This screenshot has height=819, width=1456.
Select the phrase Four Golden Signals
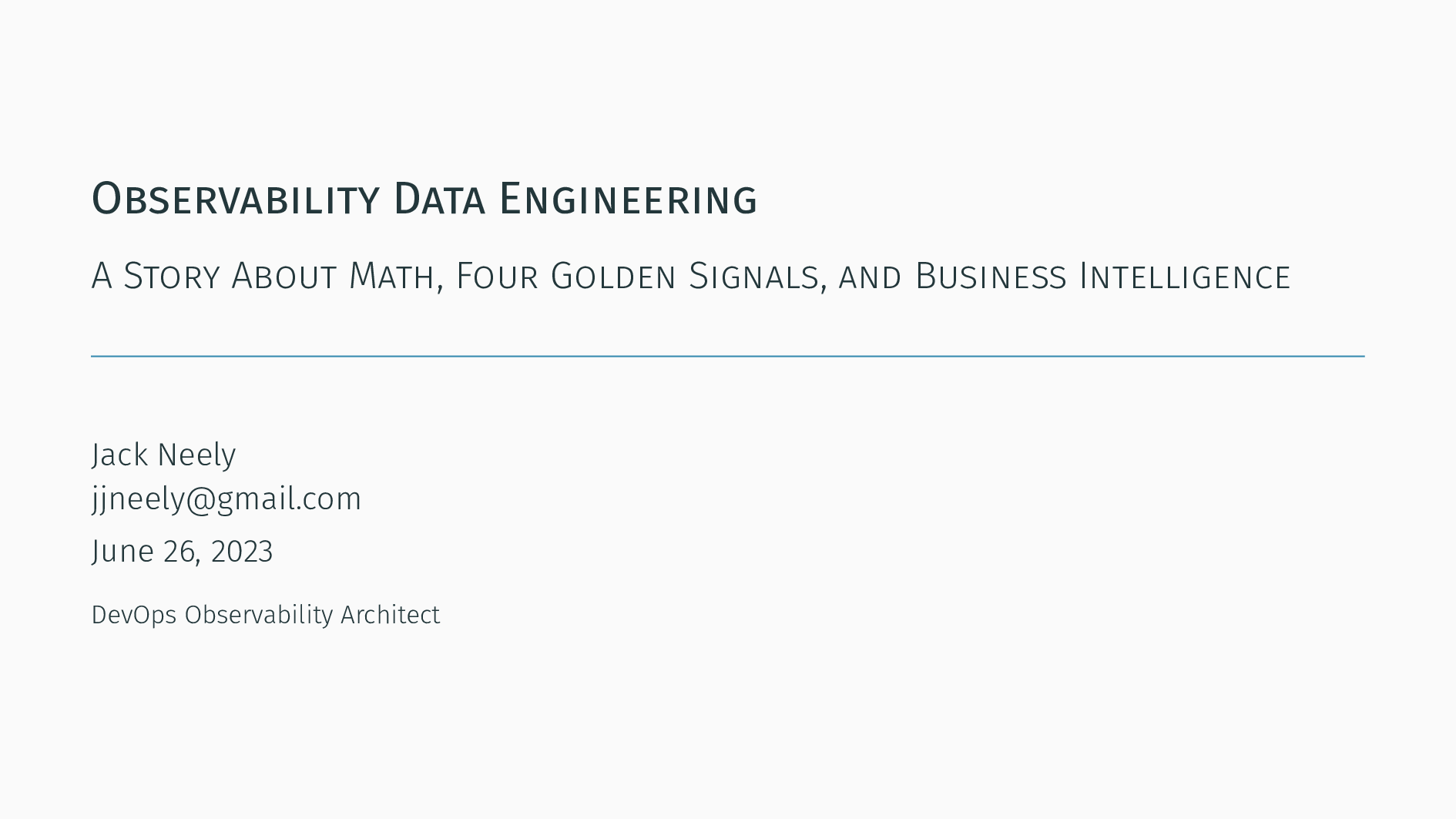point(637,276)
